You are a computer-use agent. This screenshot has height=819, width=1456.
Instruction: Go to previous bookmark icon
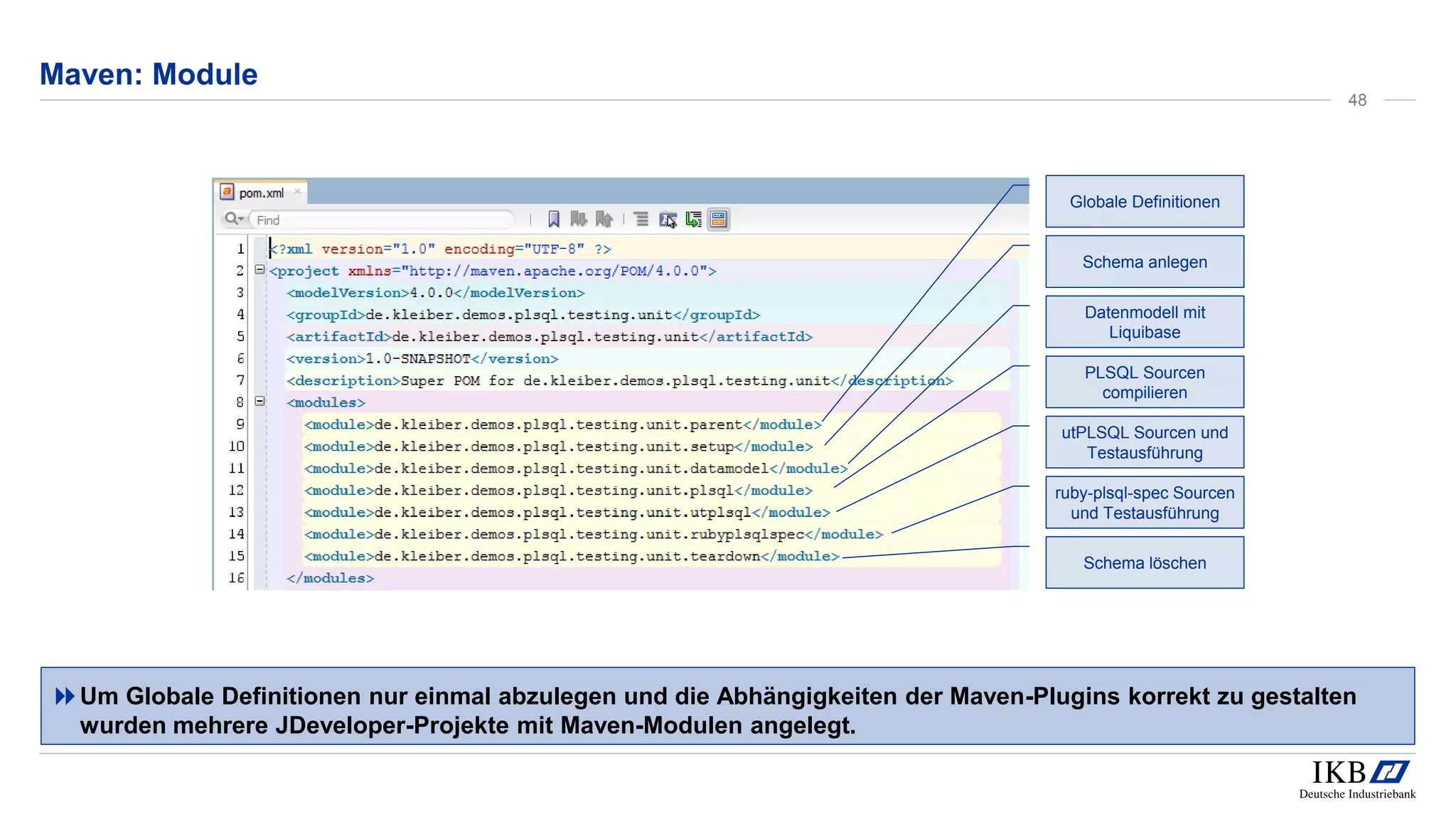coord(604,219)
